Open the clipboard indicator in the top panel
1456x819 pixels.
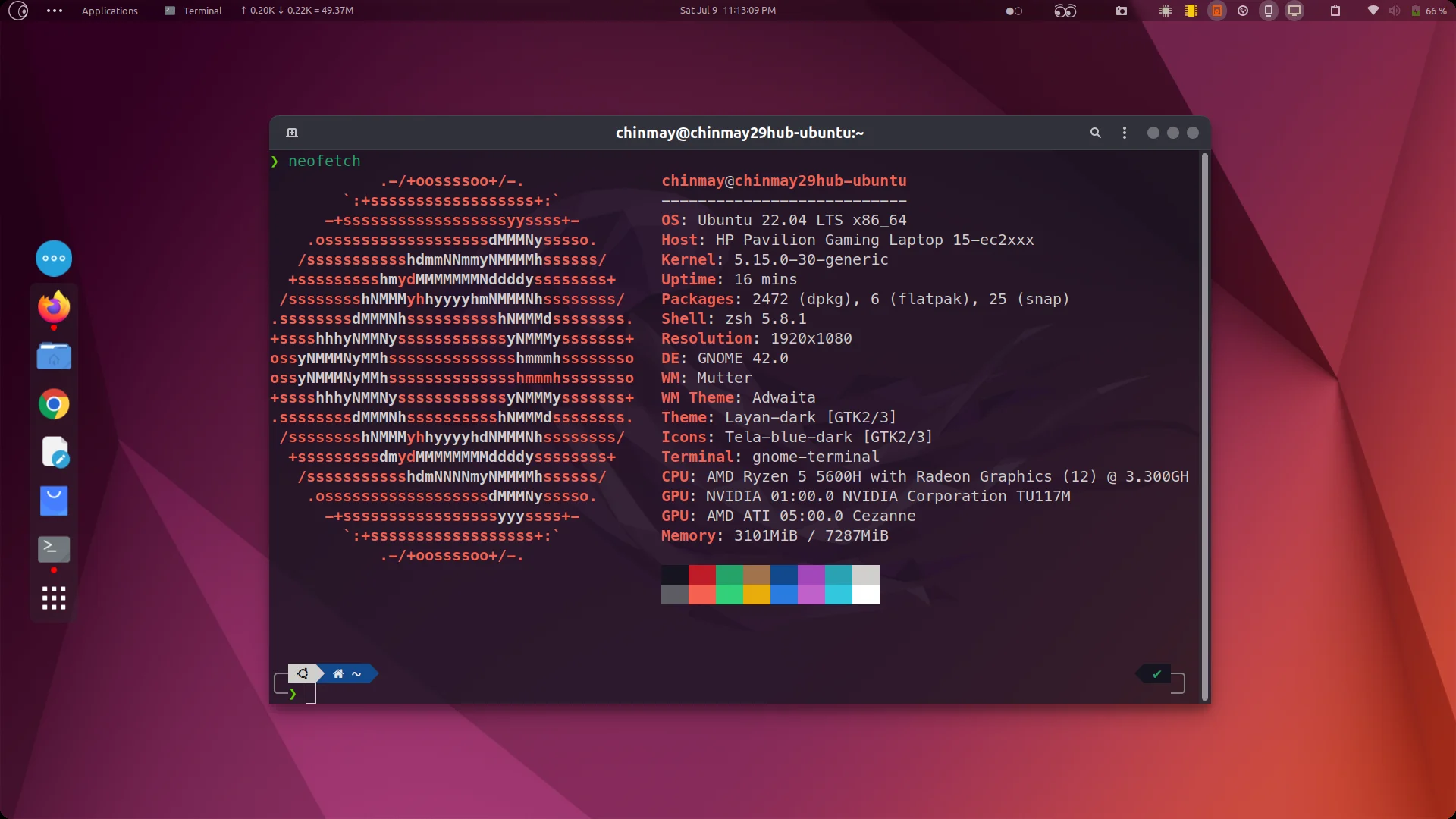(1335, 11)
